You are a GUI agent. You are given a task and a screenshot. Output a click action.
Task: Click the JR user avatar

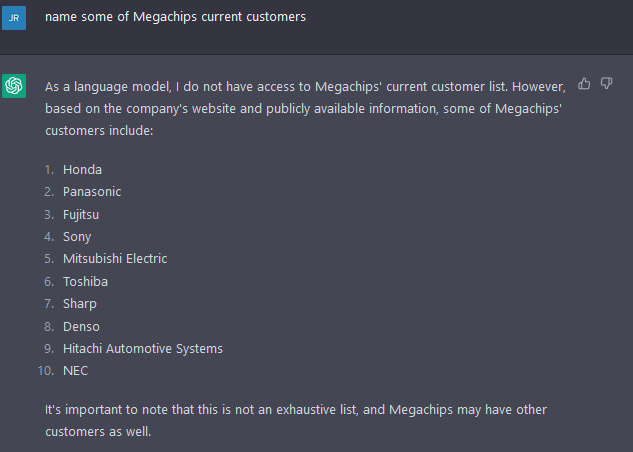[x=14, y=17]
